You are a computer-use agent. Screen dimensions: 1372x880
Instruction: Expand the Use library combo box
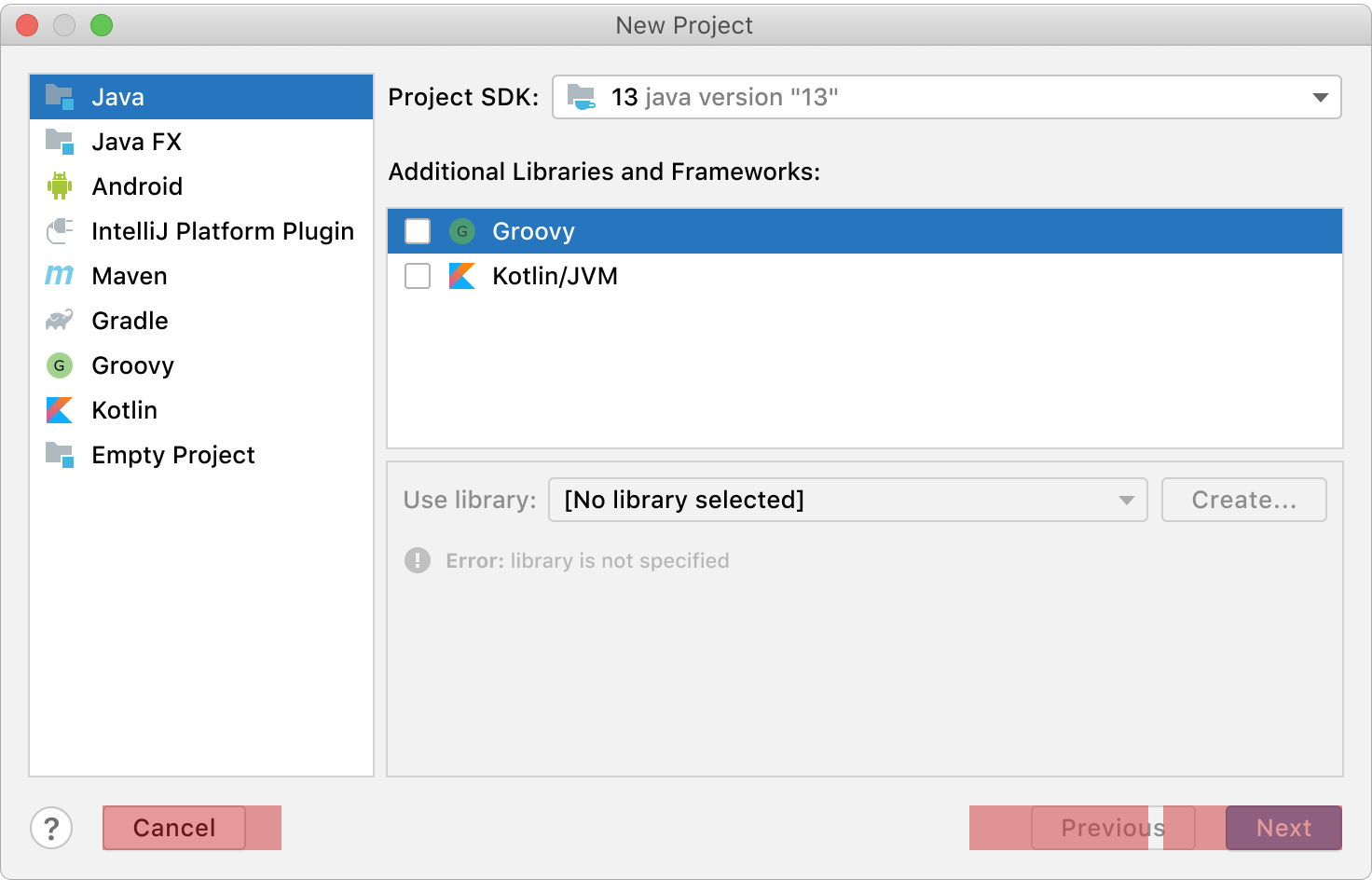847,500
